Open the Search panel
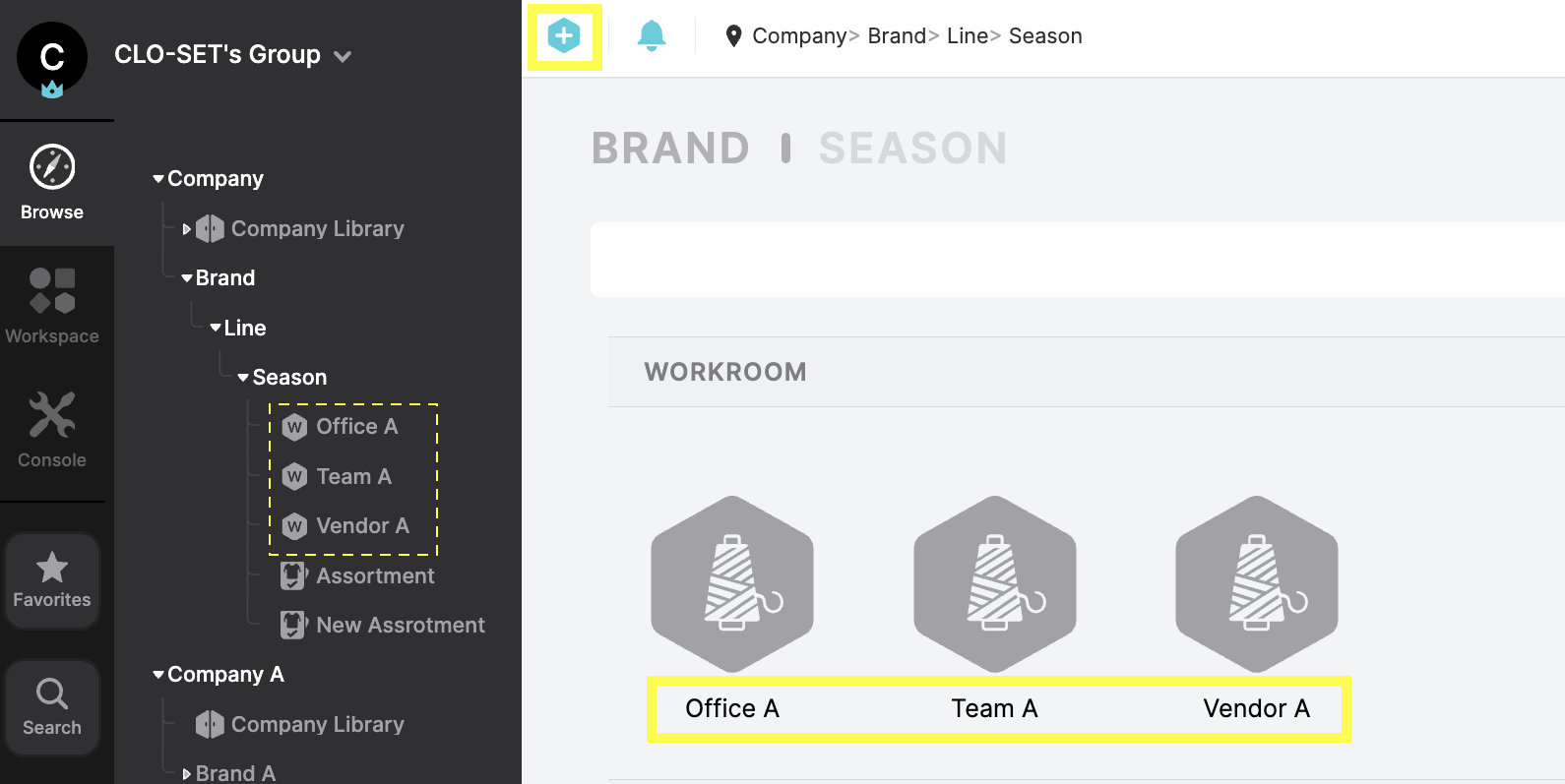 pos(52,706)
